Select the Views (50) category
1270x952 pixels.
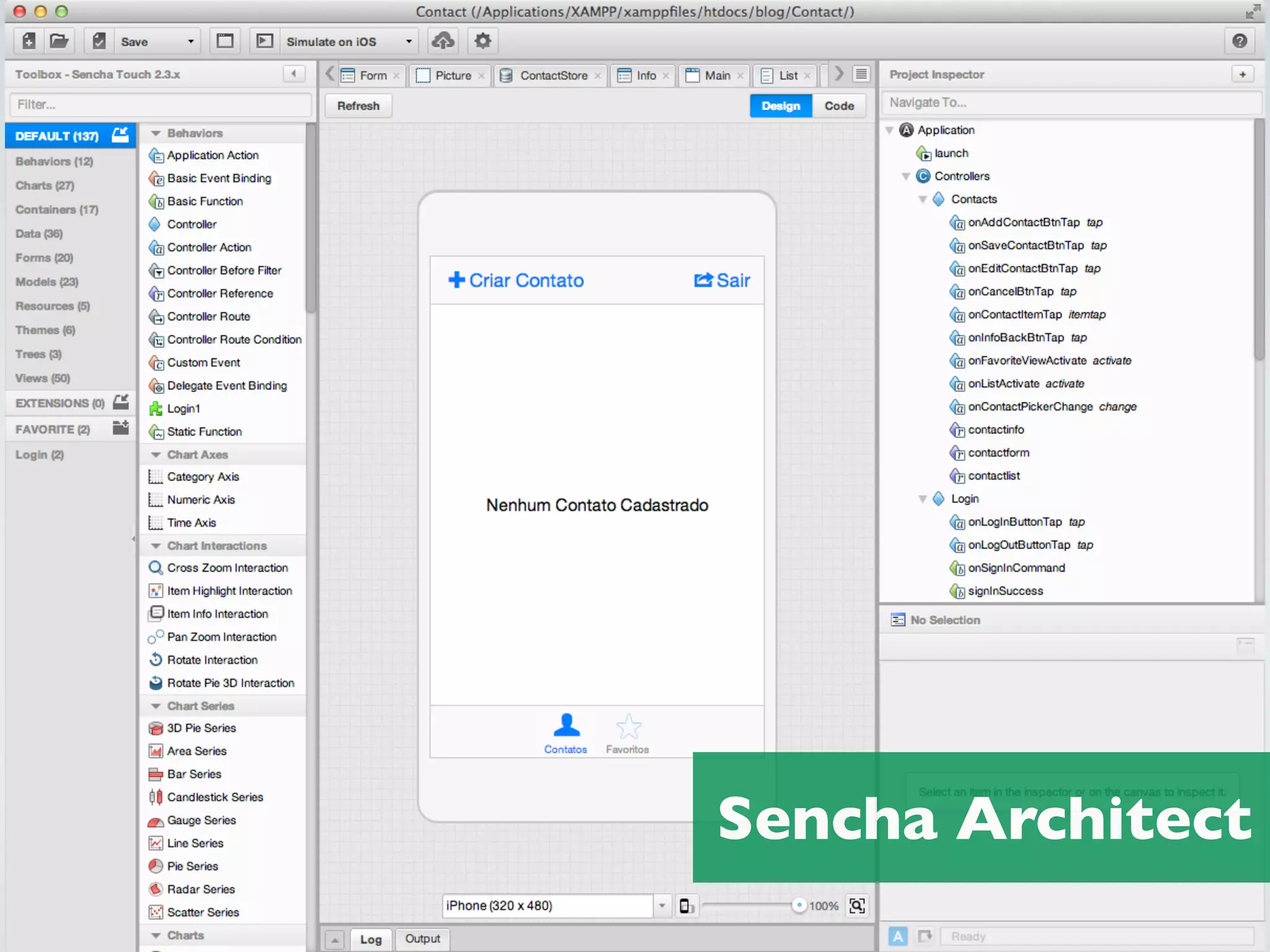pos(42,378)
